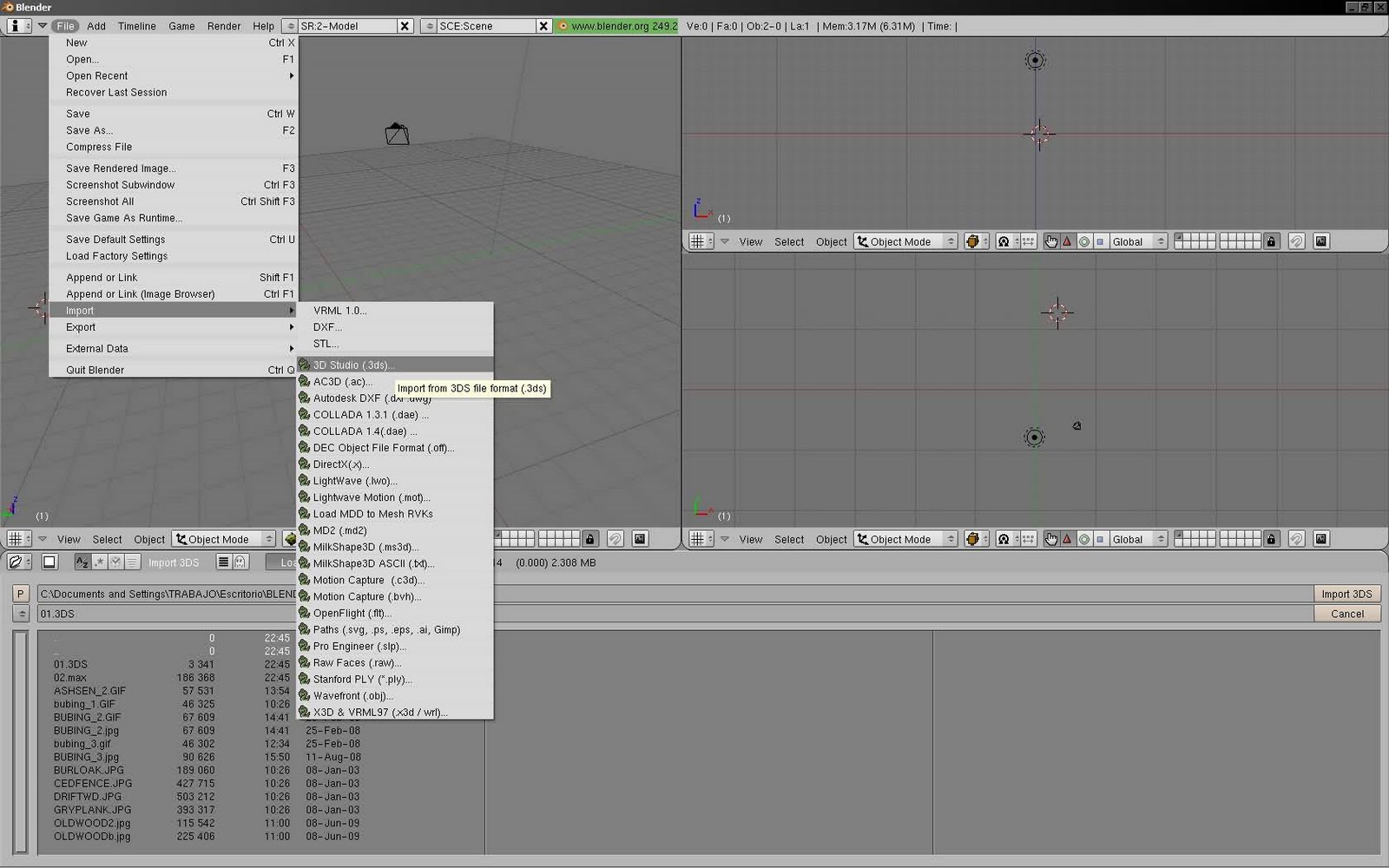Open the window type grid icon in the left viewport header
Screen dimensions: 1389x868
click(19, 540)
